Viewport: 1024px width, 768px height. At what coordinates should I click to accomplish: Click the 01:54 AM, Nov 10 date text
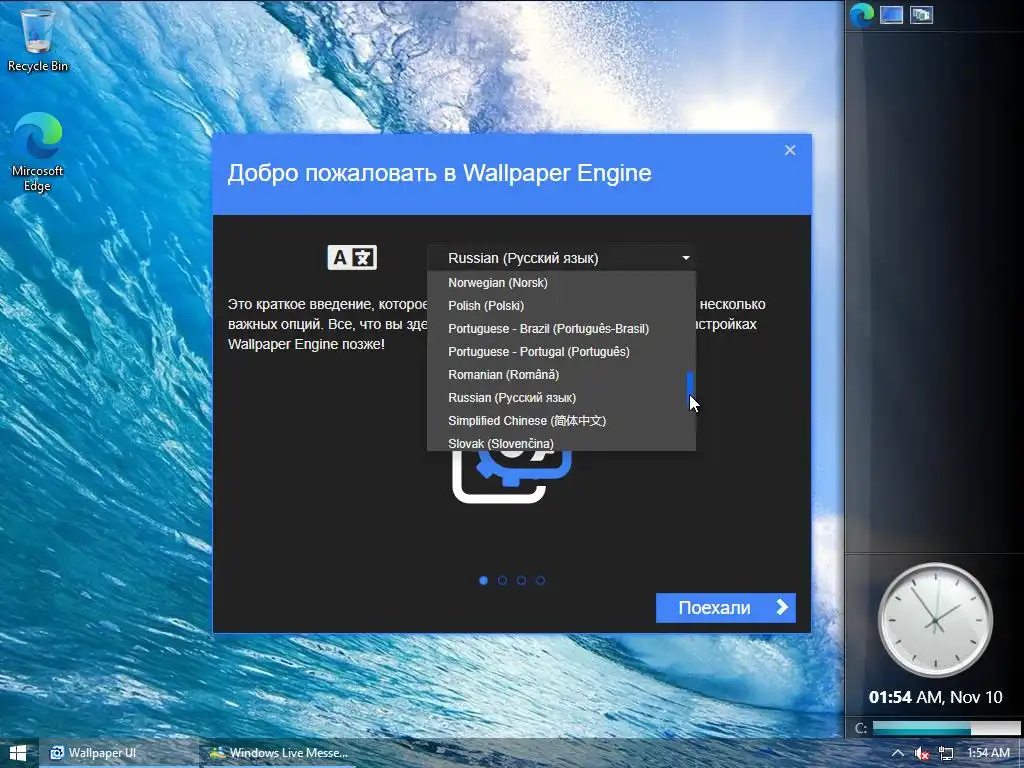click(935, 697)
